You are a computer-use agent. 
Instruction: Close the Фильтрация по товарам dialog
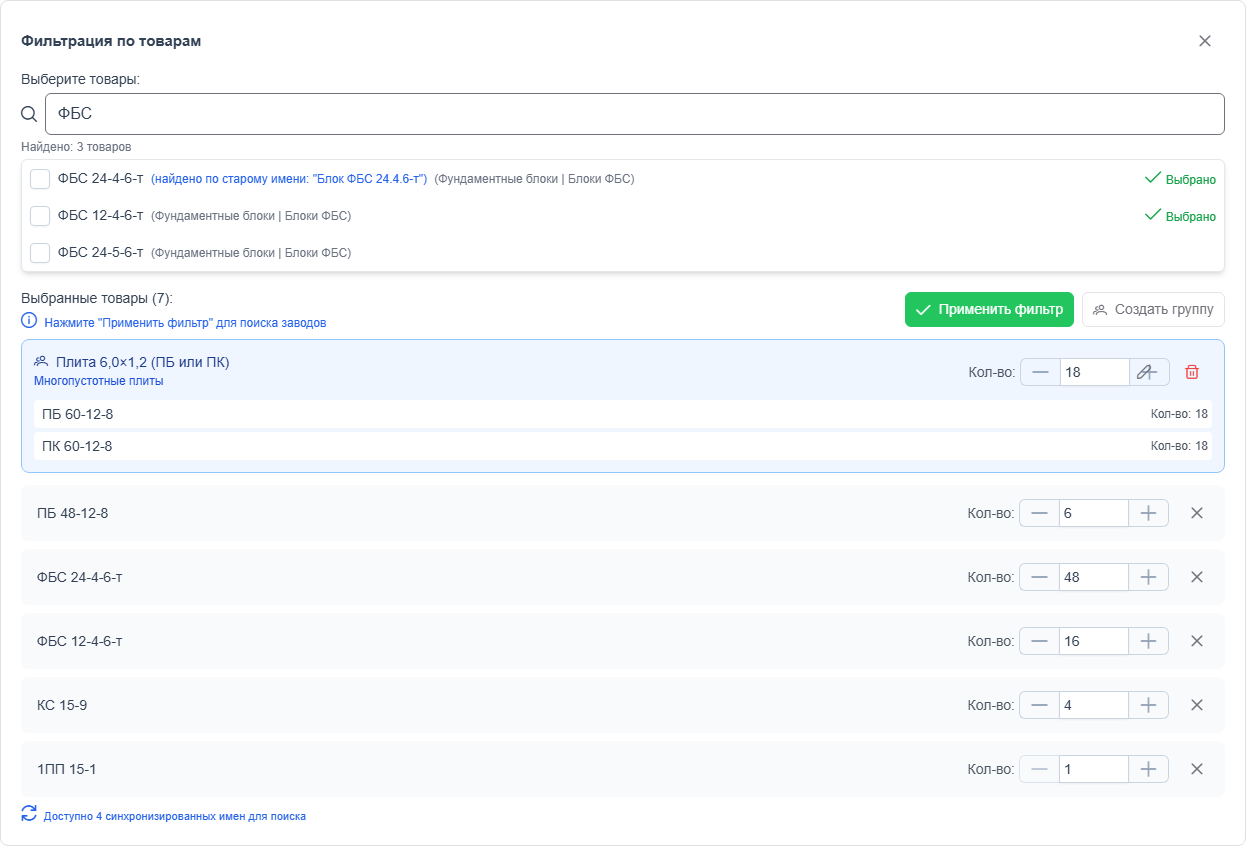(1205, 41)
